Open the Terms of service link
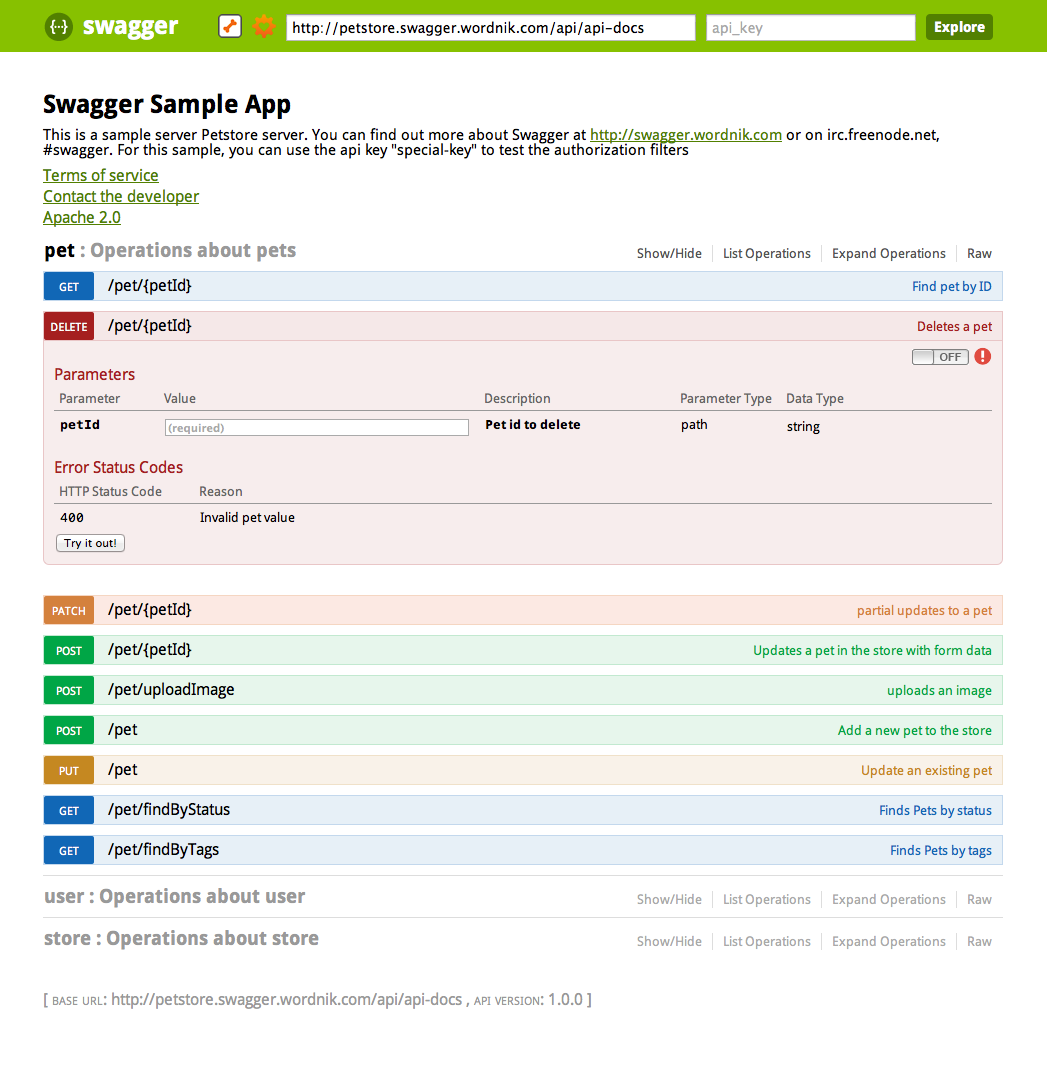Screen dimensions: 1047x1087 (x=101, y=175)
